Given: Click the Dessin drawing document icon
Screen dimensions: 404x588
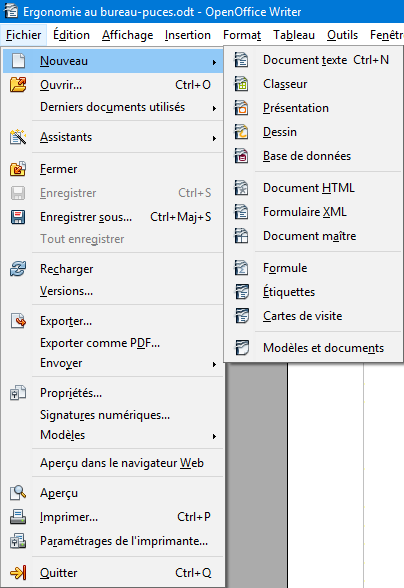Looking at the screenshot, I should pyautogui.click(x=241, y=132).
